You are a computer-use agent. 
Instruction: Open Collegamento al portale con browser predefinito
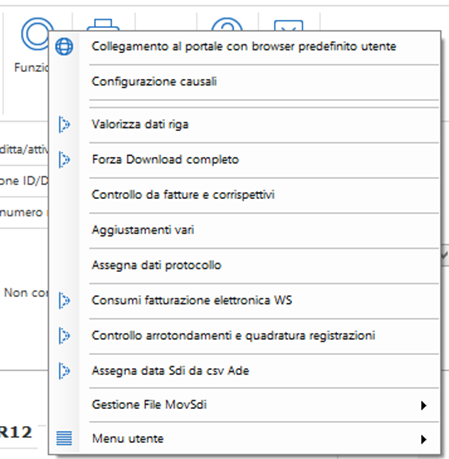244,46
